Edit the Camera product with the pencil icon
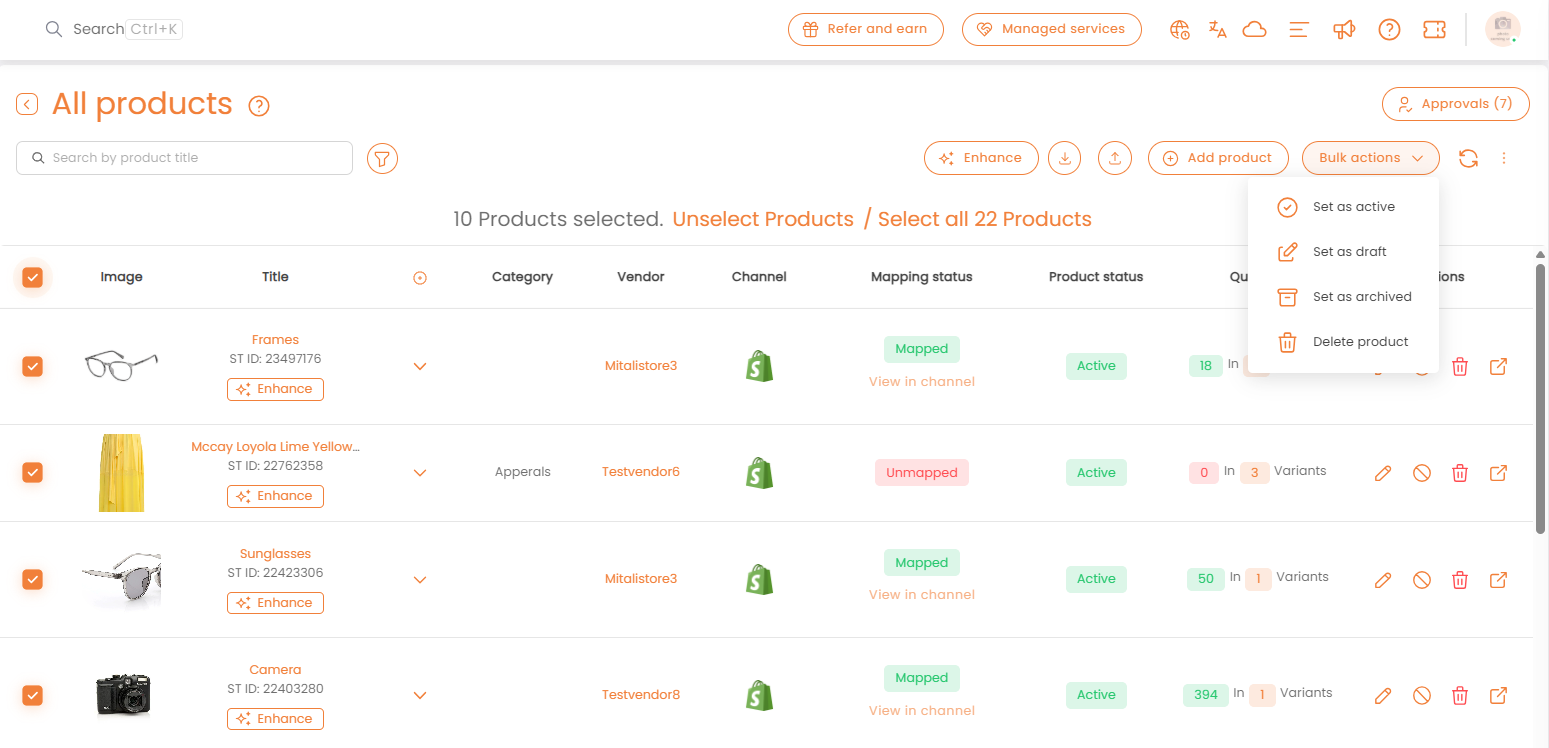The height and width of the screenshot is (748, 1549). [1383, 696]
